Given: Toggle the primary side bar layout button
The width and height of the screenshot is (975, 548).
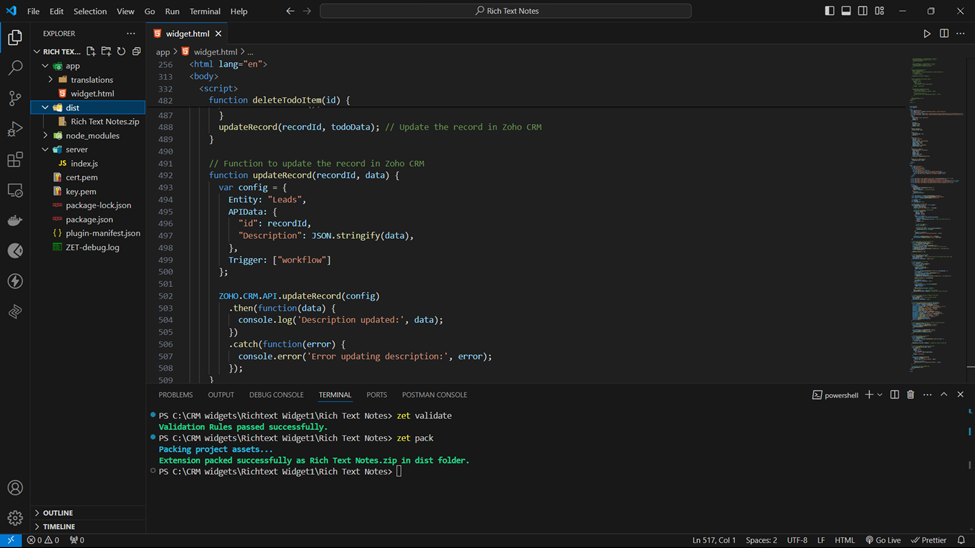Looking at the screenshot, I should coord(829,11).
